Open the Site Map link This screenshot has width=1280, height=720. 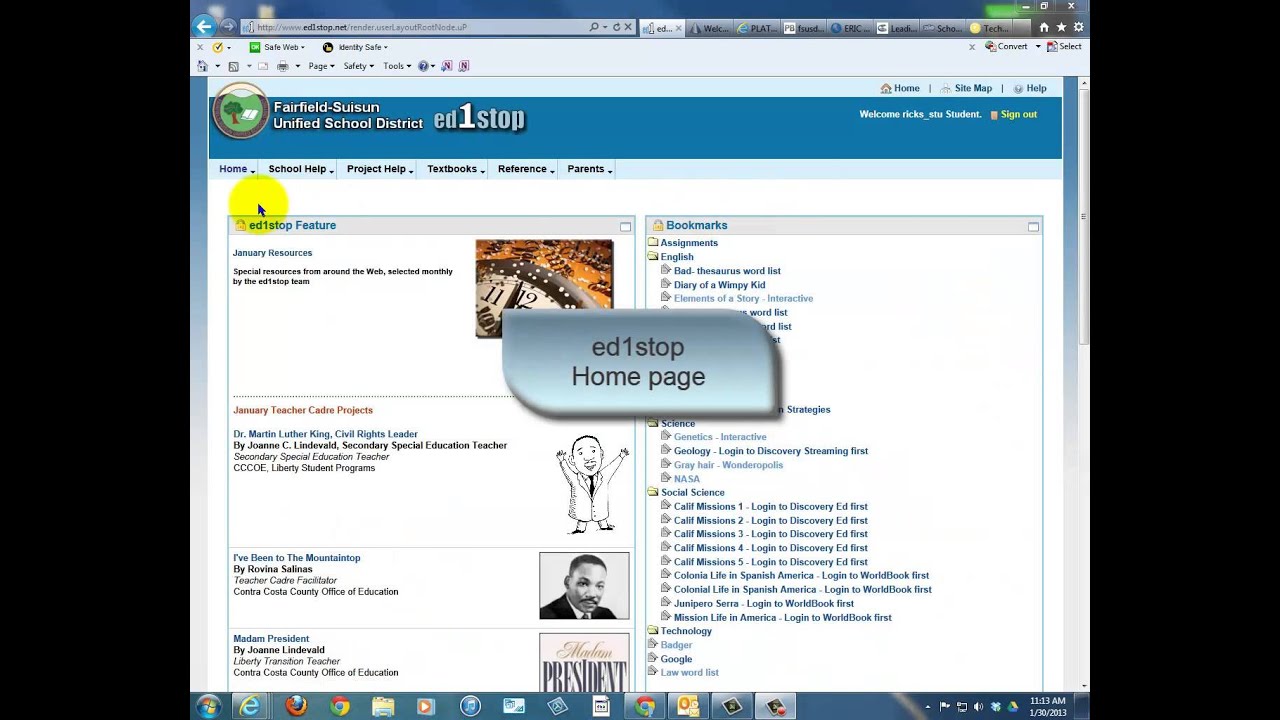pos(973,88)
